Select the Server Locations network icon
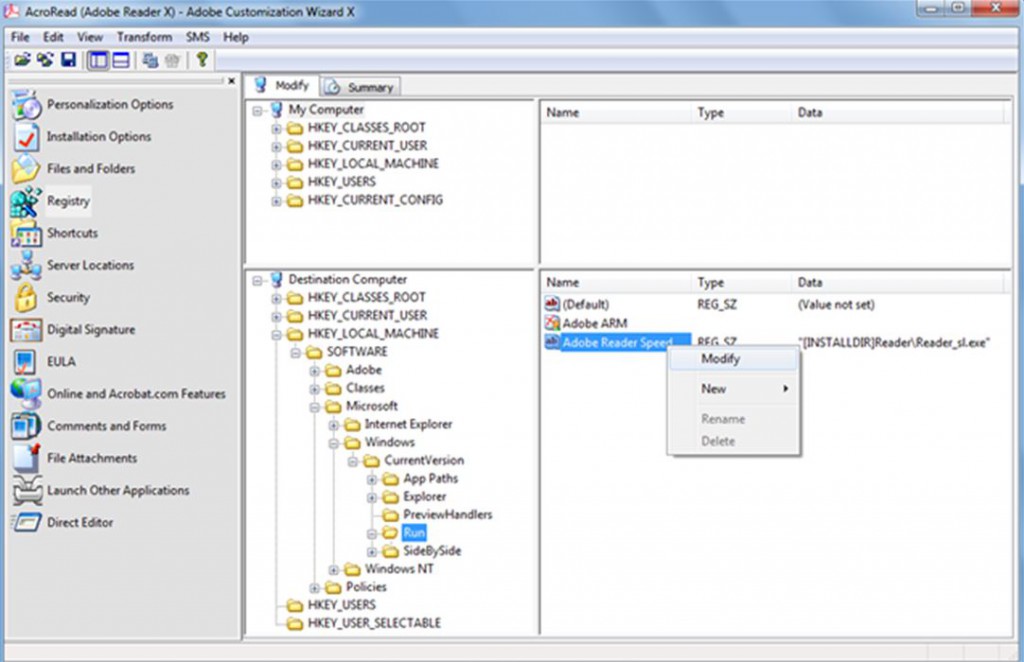This screenshot has height=662, width=1024. point(26,265)
